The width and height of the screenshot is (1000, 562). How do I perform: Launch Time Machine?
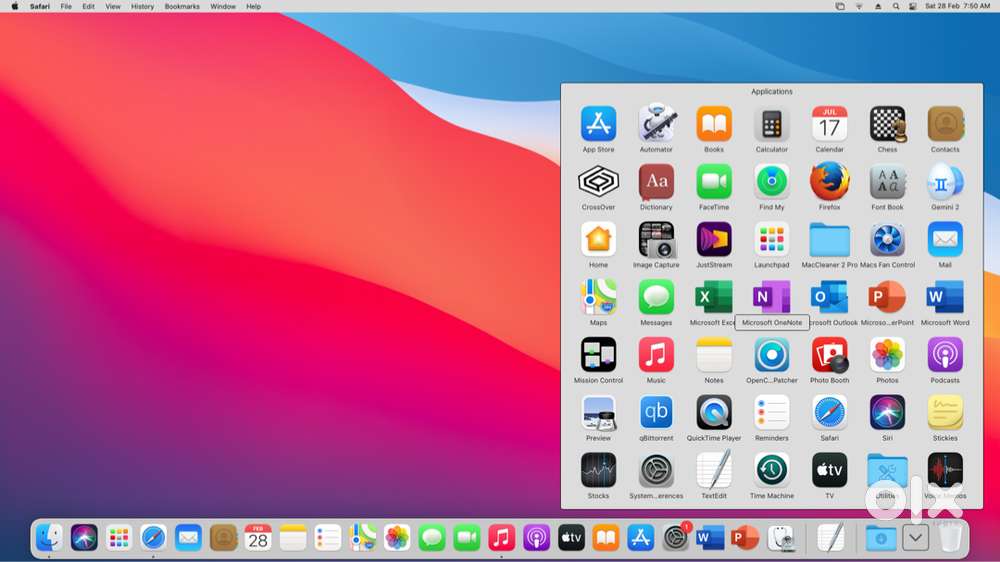(771, 470)
